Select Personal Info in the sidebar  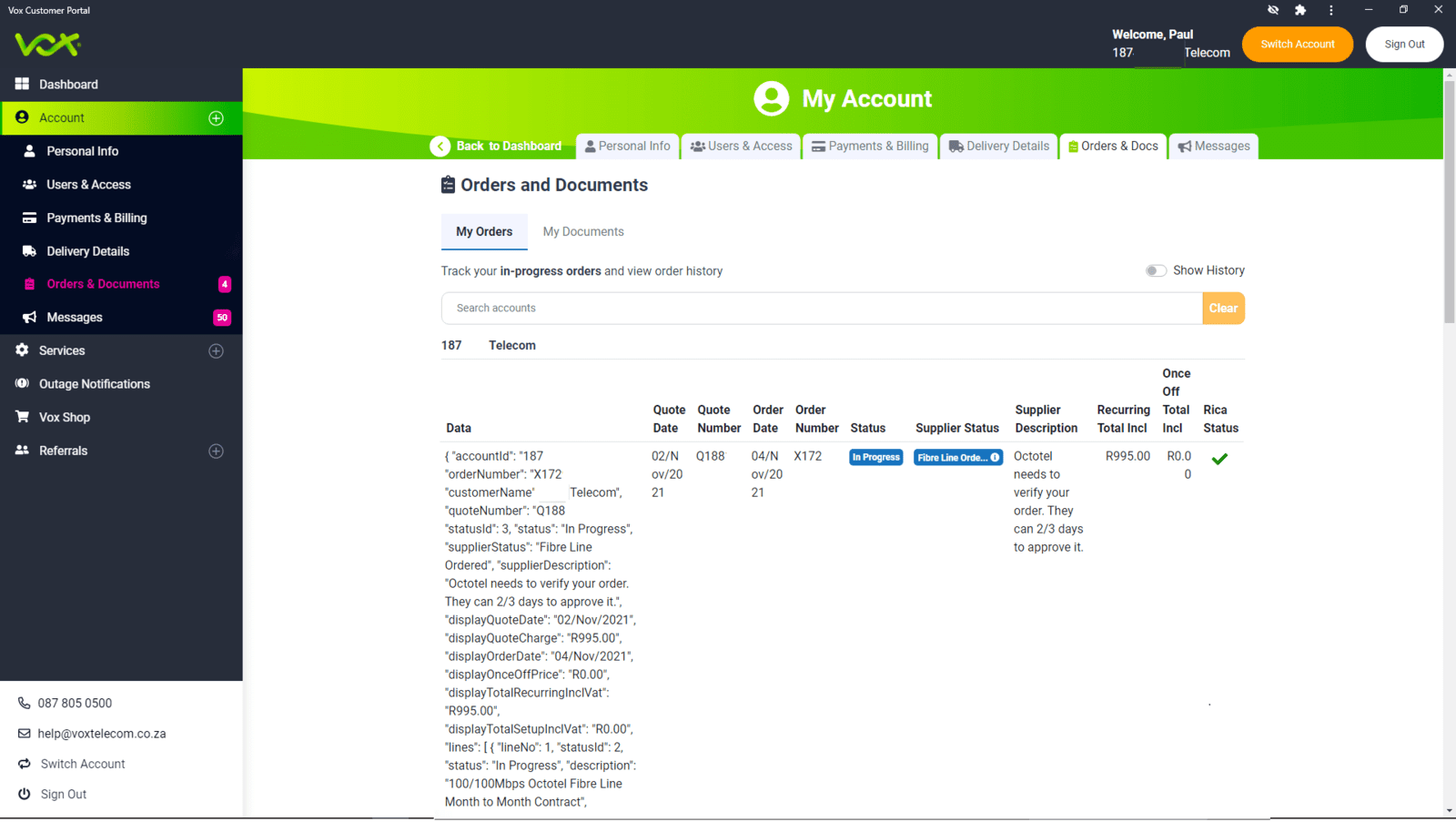pos(84,150)
